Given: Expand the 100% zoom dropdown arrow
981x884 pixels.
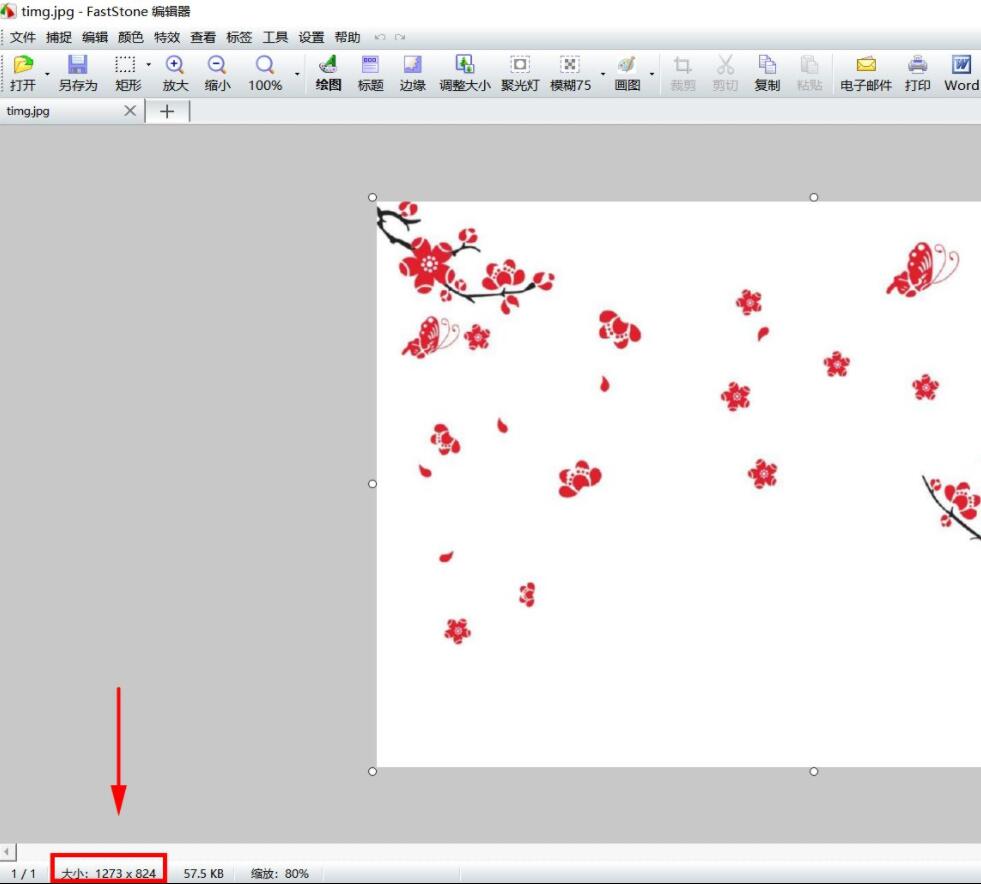Looking at the screenshot, I should click(x=297, y=74).
